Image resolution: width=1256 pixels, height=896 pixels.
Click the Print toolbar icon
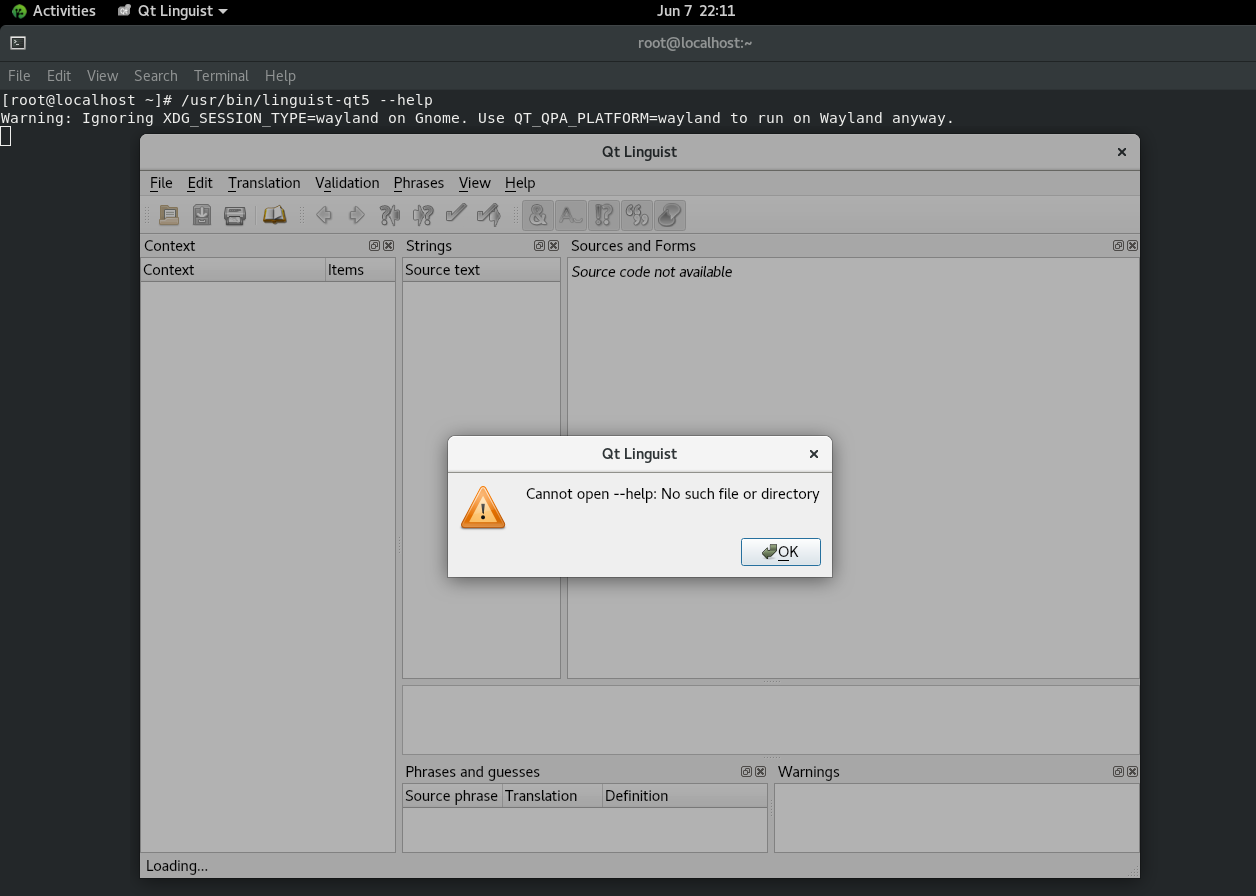235,215
